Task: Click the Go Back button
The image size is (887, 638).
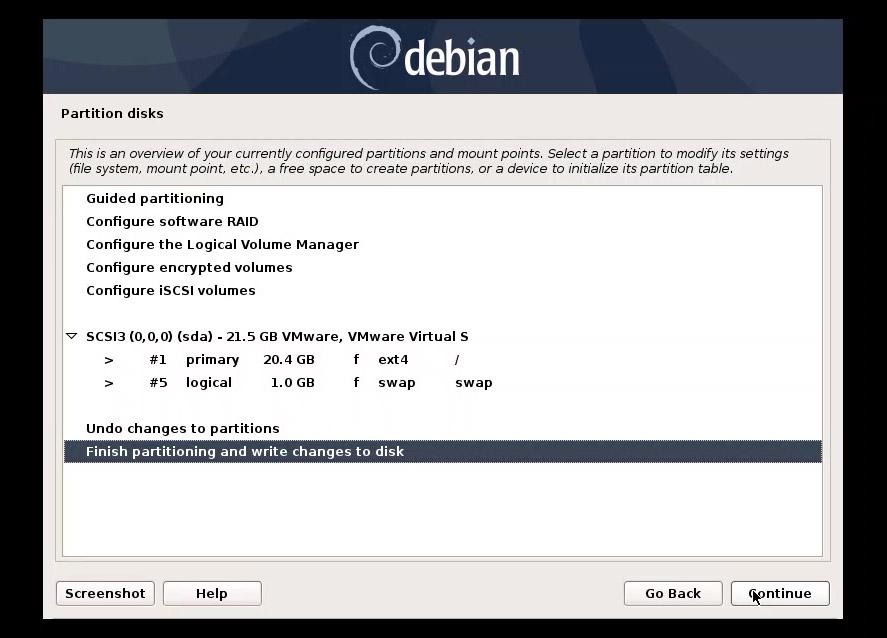Action: tap(672, 594)
